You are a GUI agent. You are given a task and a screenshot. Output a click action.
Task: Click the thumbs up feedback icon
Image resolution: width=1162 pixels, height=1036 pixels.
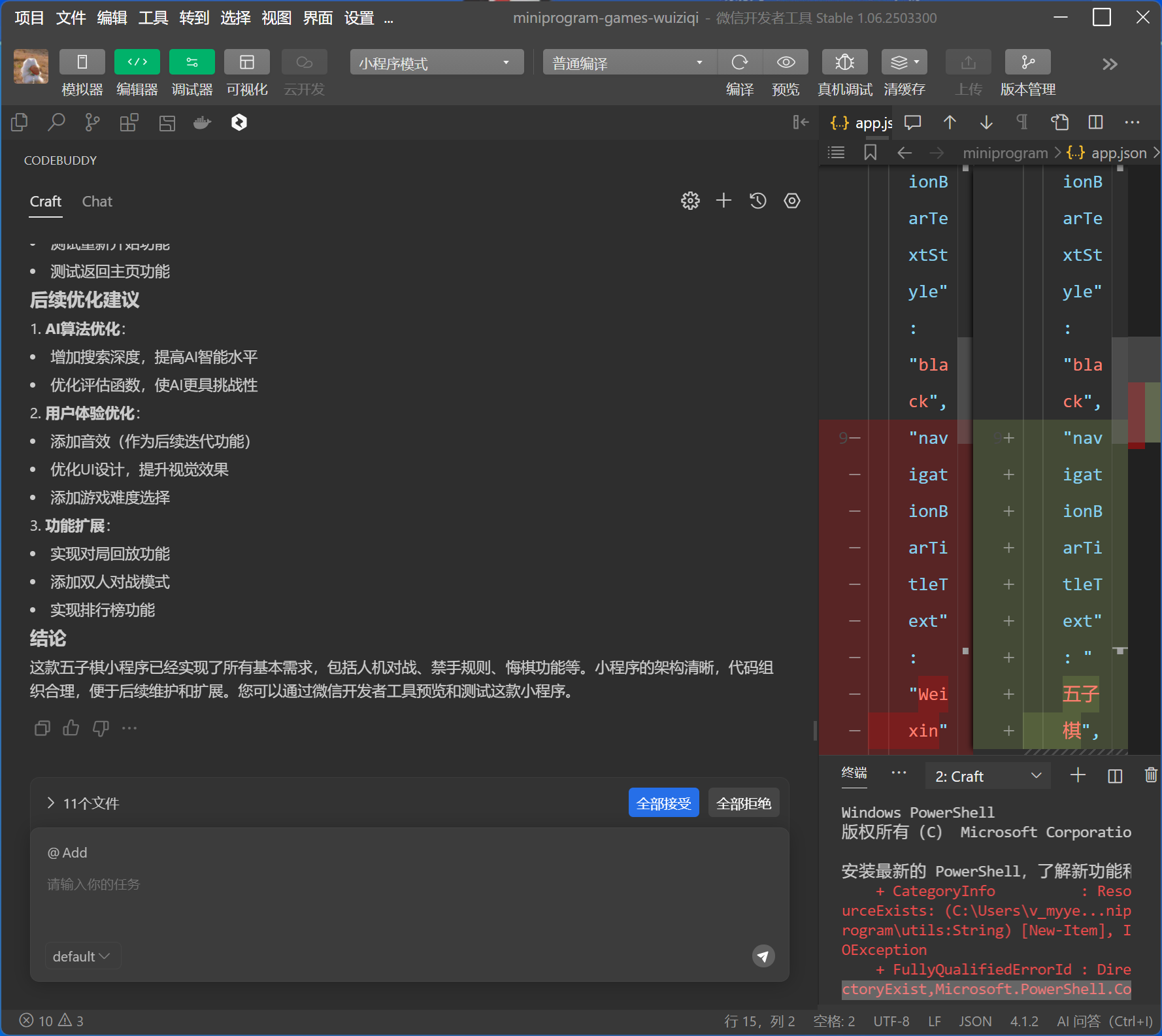[71, 728]
